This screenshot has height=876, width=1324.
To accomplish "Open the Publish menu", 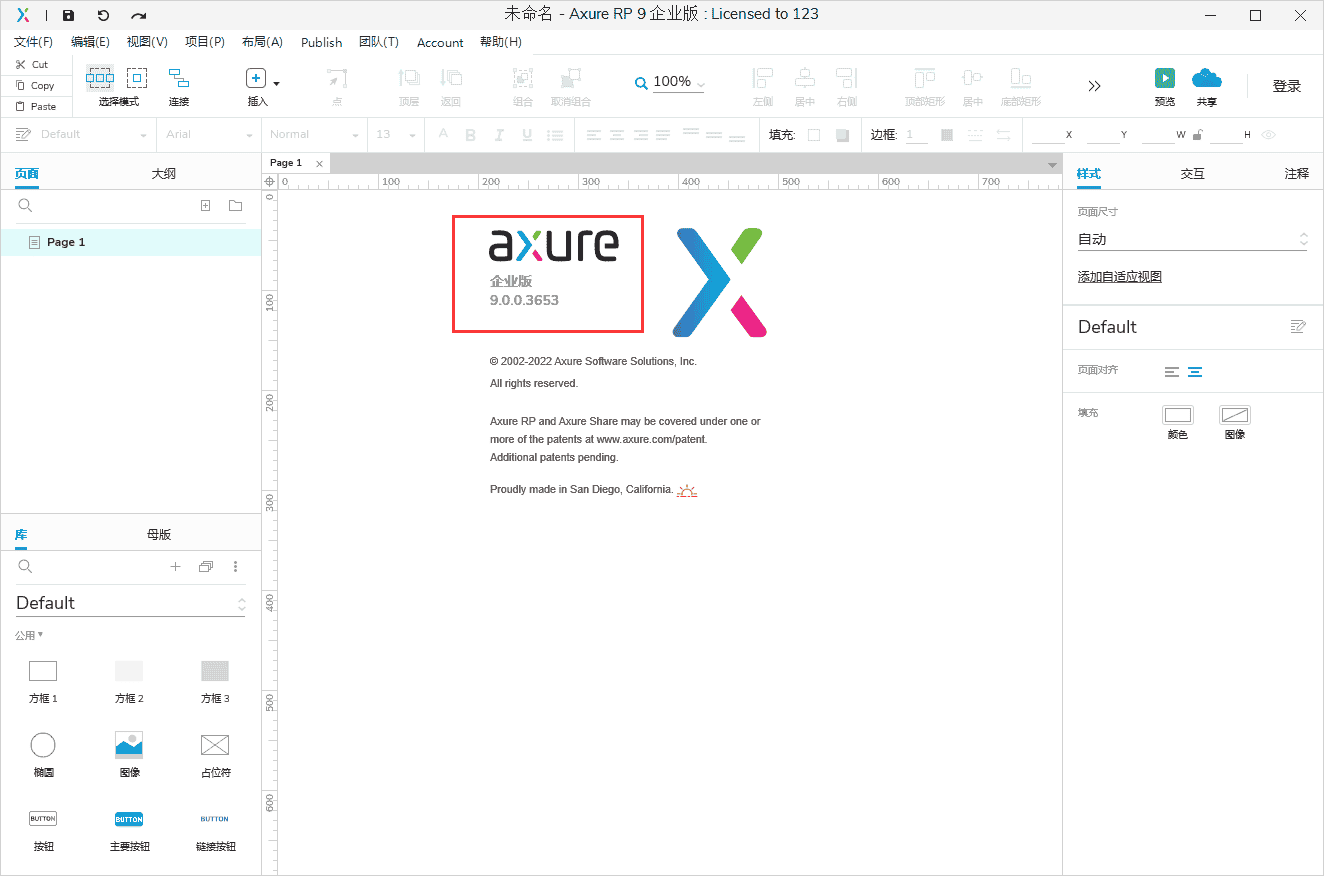I will click(321, 42).
